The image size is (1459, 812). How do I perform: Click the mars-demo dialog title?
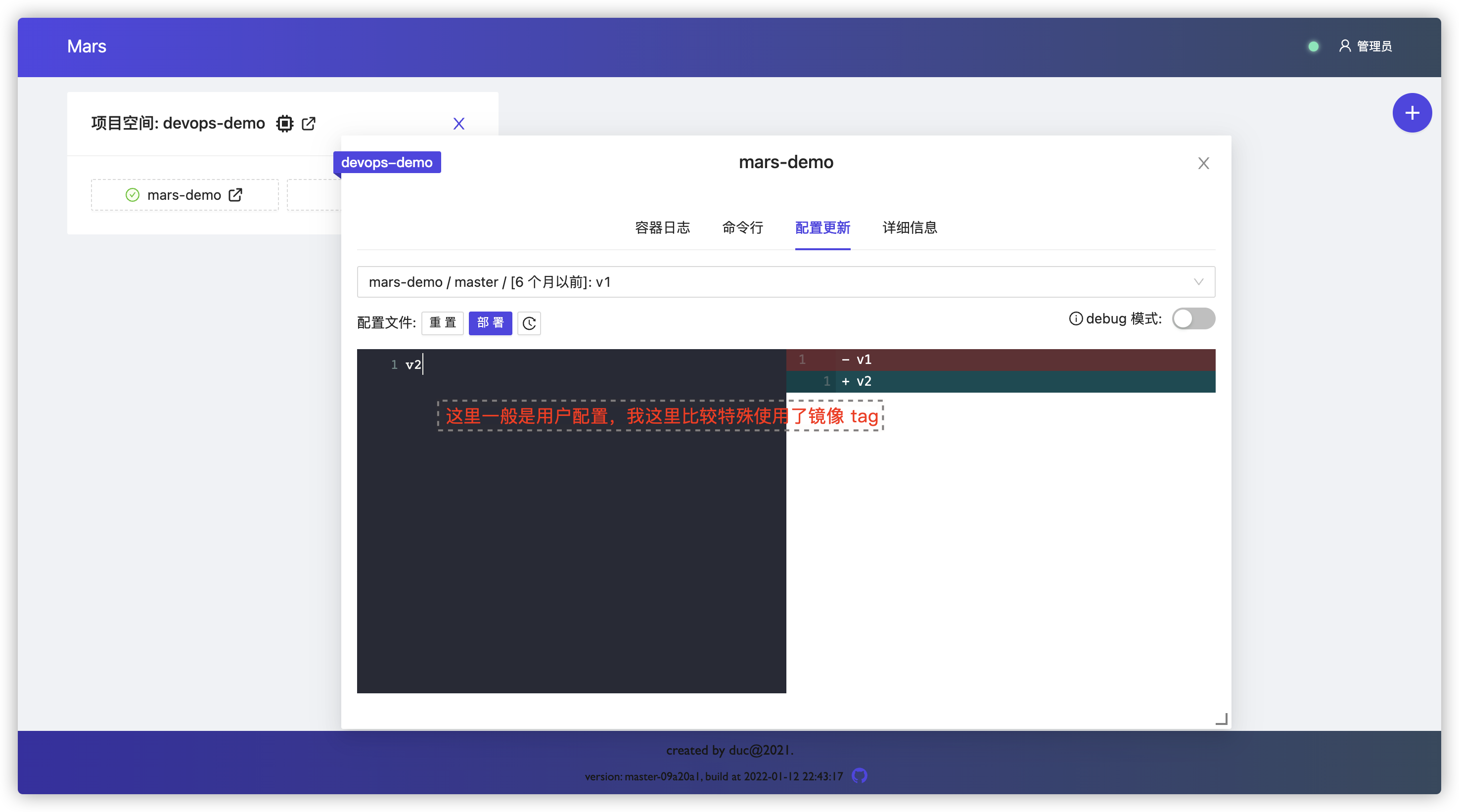(x=785, y=163)
